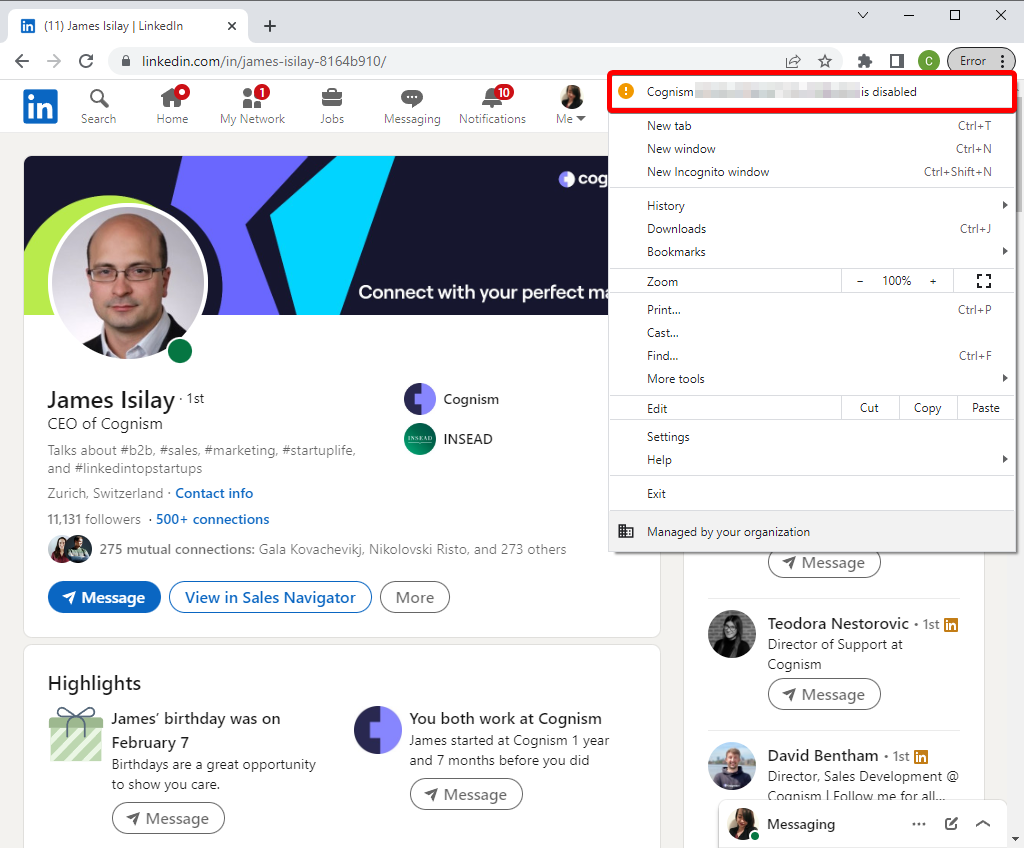This screenshot has height=848, width=1024.
Task: Go to LinkedIn Home
Action: (172, 106)
